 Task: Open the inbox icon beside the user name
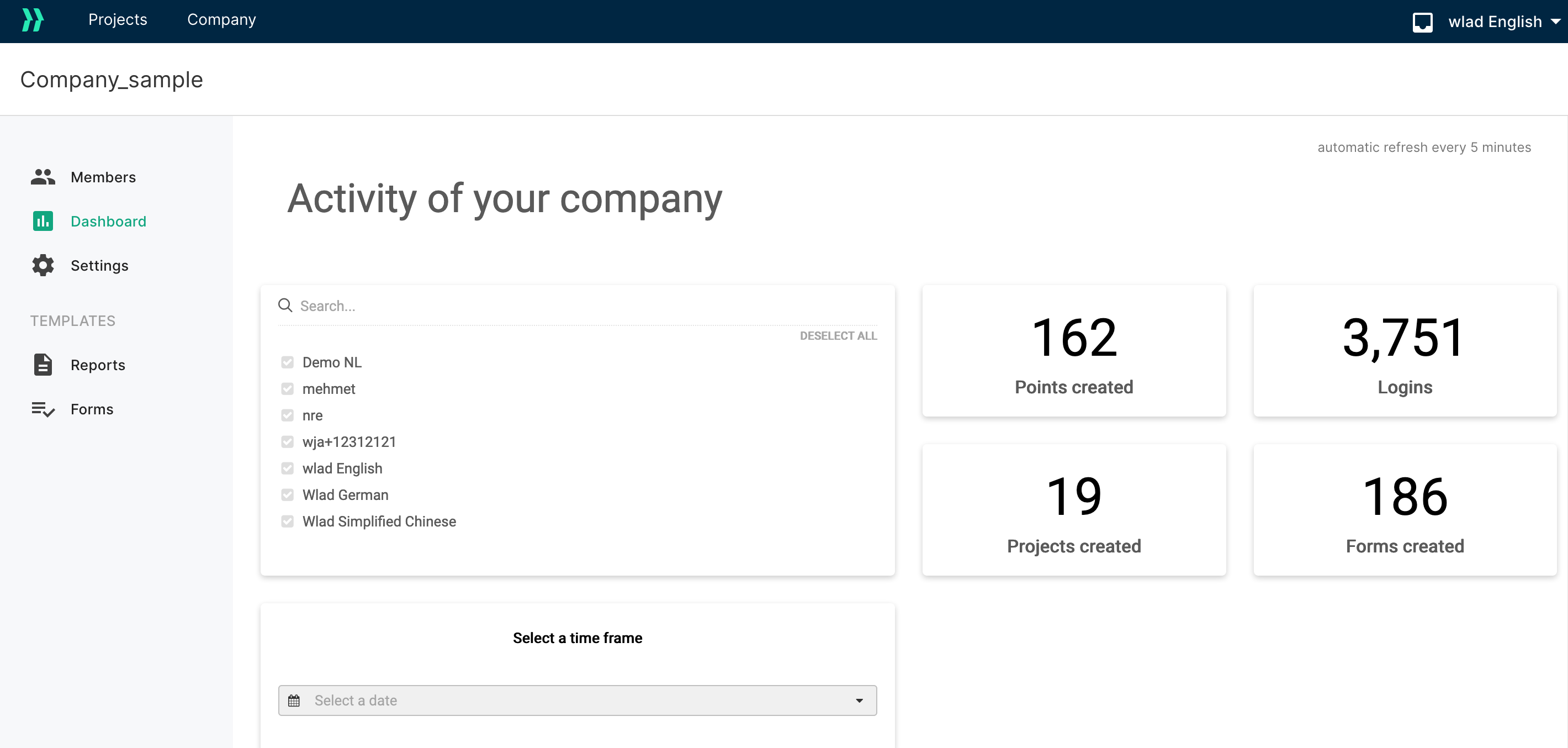(x=1422, y=22)
